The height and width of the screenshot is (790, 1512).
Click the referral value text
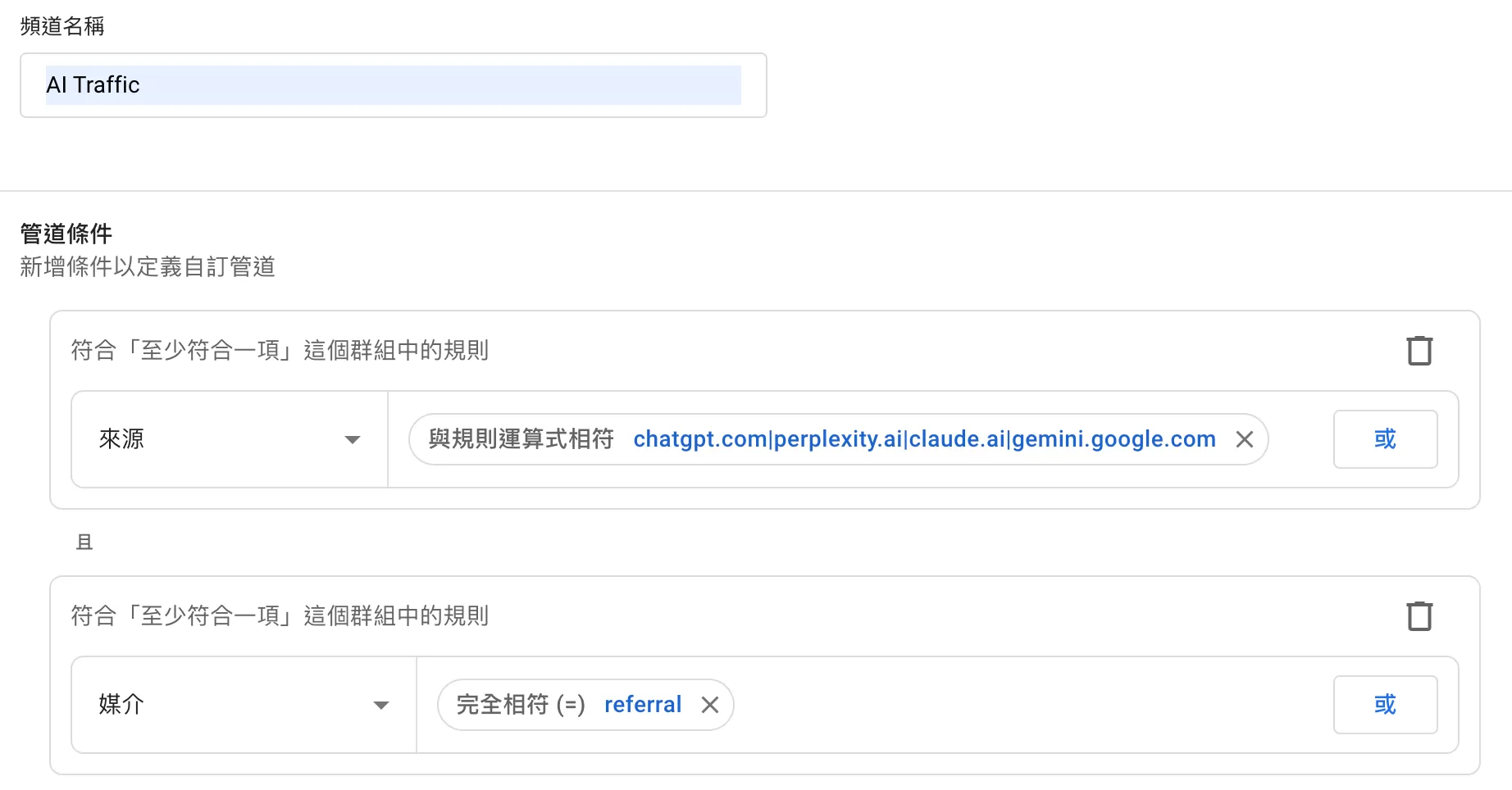(643, 705)
